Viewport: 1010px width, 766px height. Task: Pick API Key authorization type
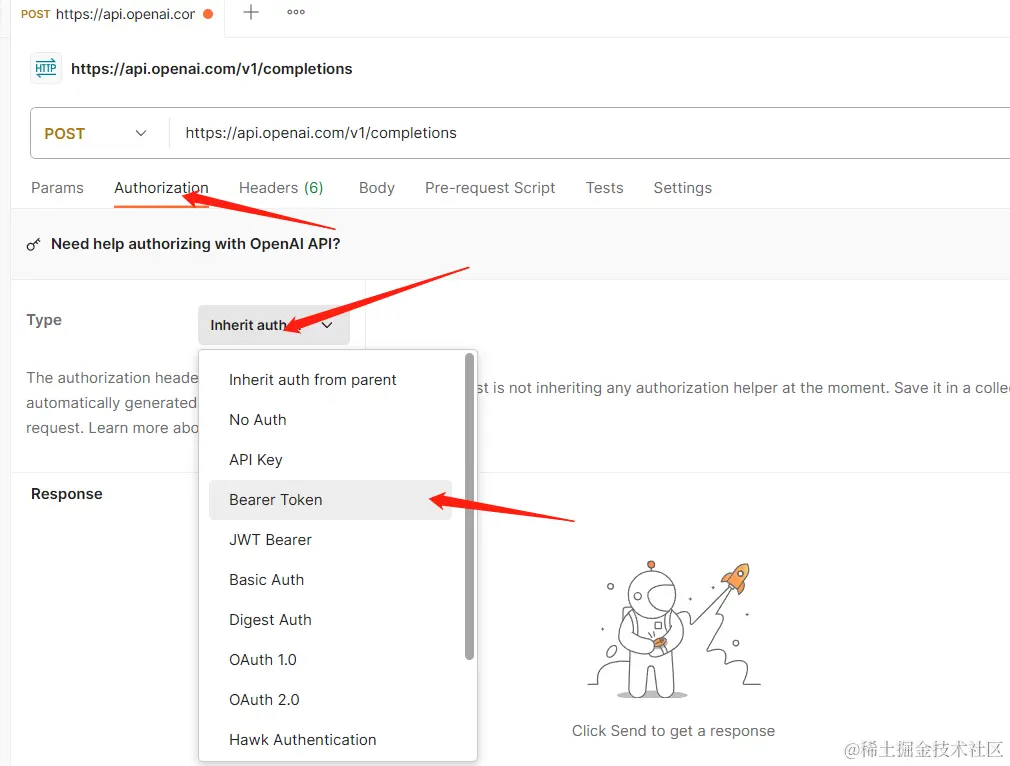pos(330,460)
